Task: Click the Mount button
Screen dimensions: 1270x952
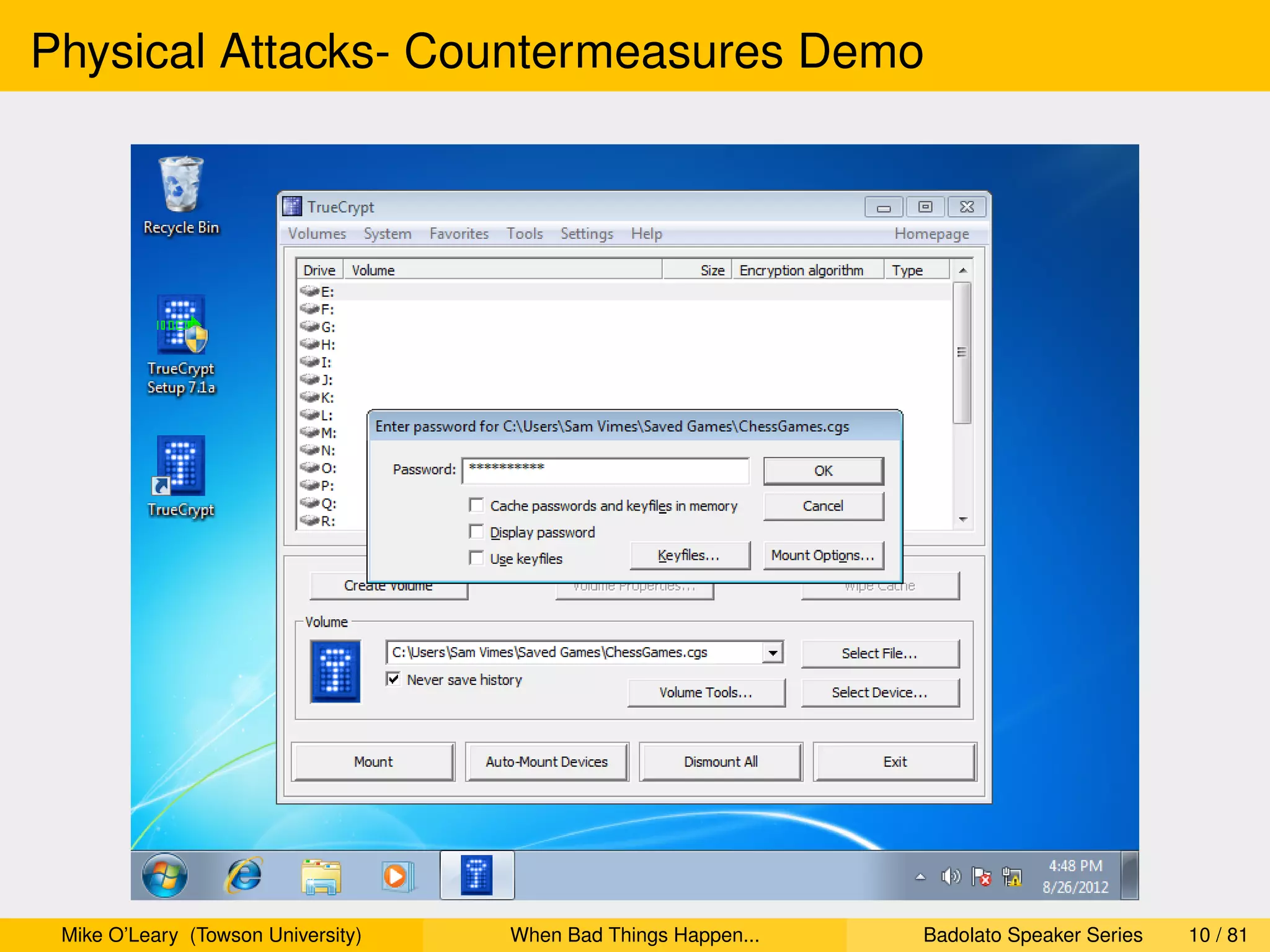Action: tap(373, 762)
